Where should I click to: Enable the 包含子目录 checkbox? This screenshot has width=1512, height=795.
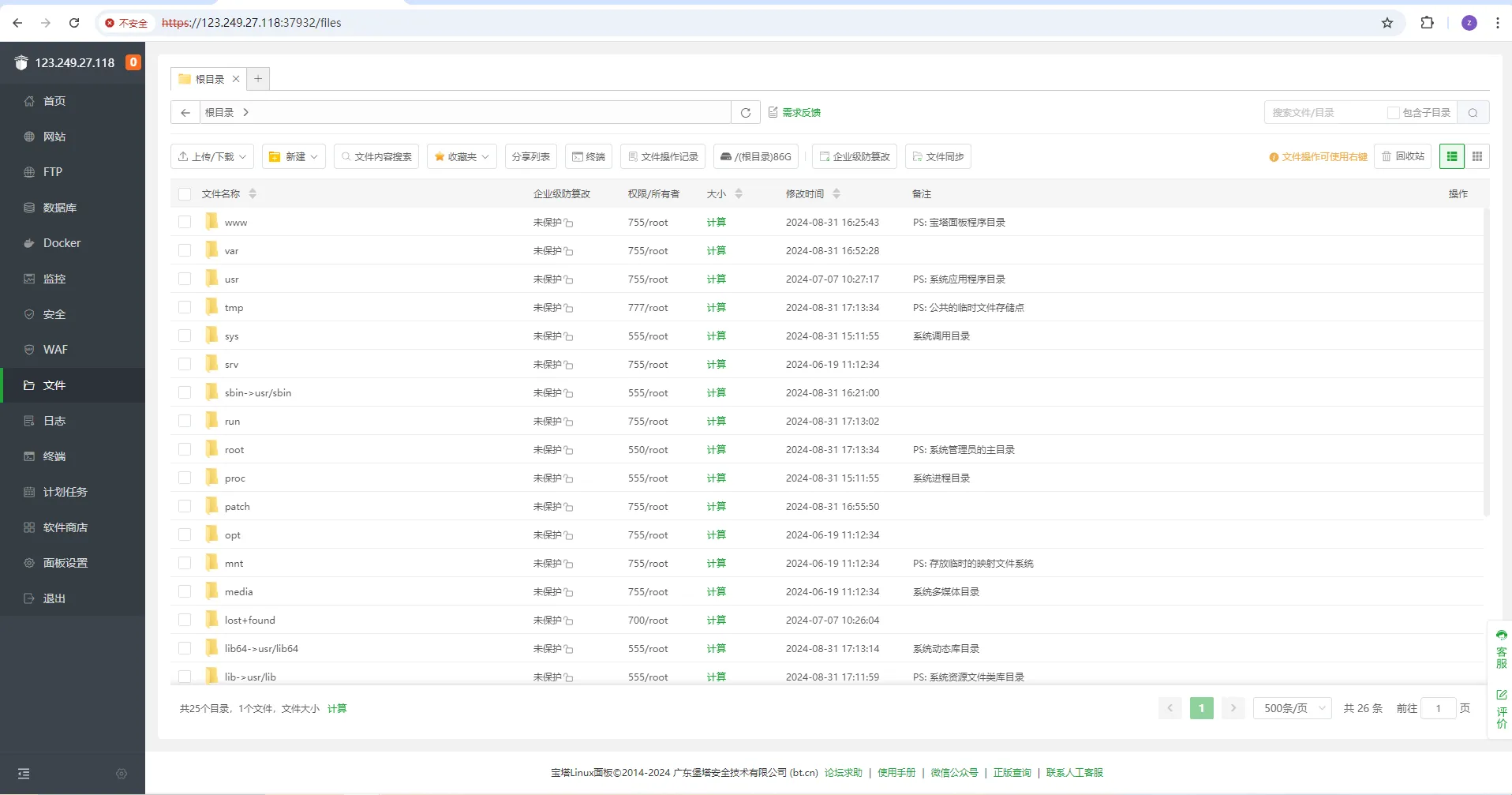1394,113
